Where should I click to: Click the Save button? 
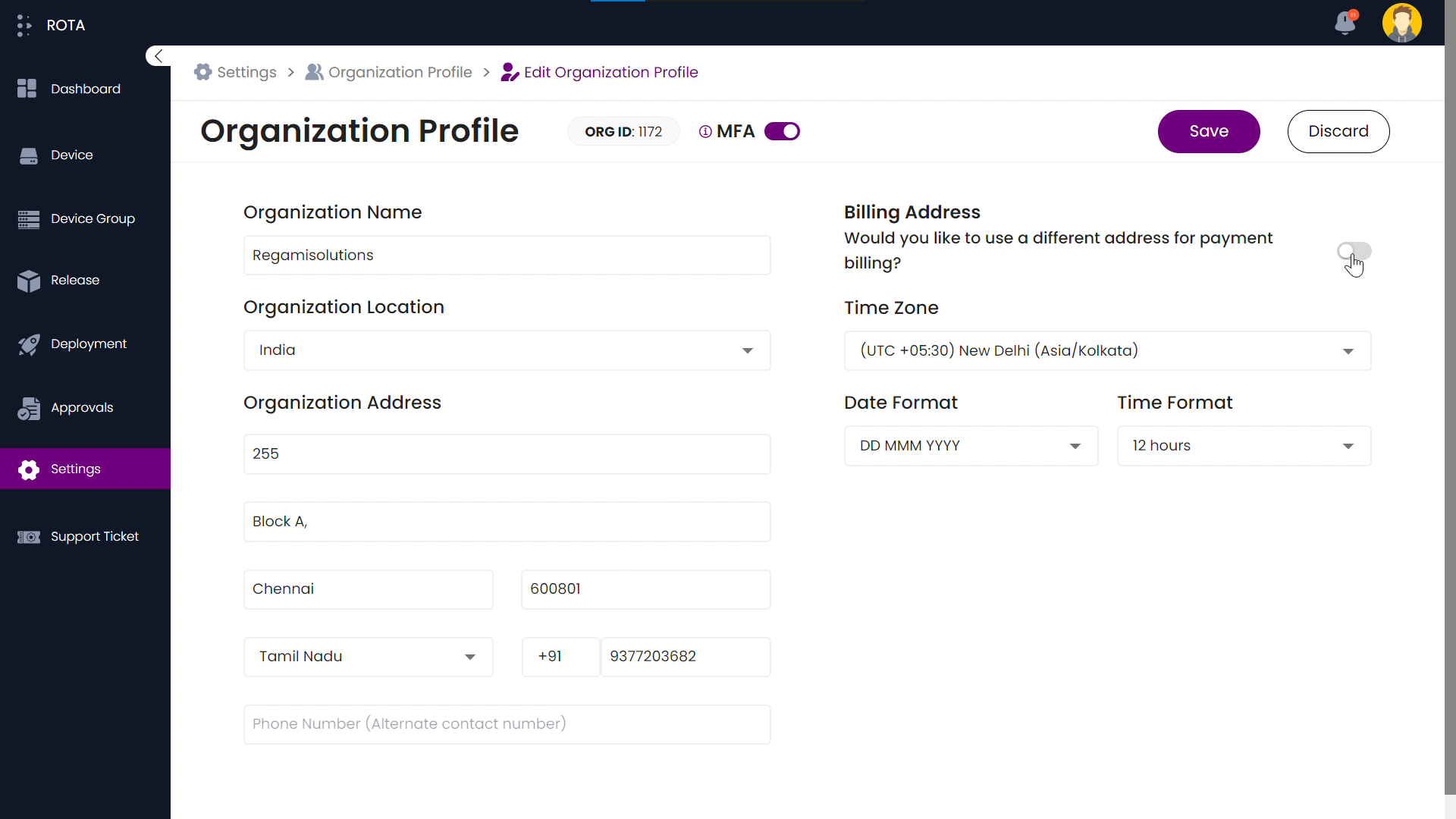coord(1209,131)
